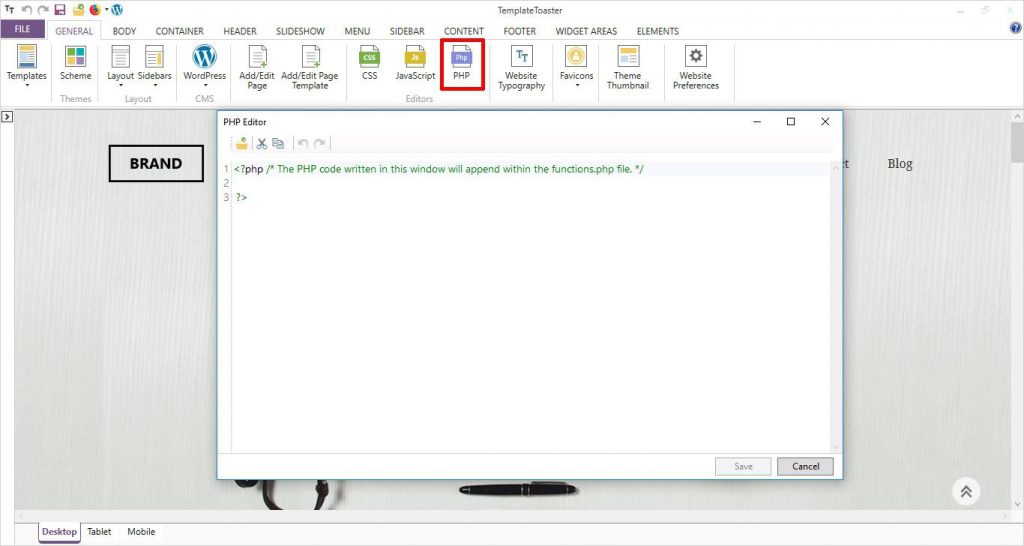Click the Save button in PHP Editor

tap(743, 466)
